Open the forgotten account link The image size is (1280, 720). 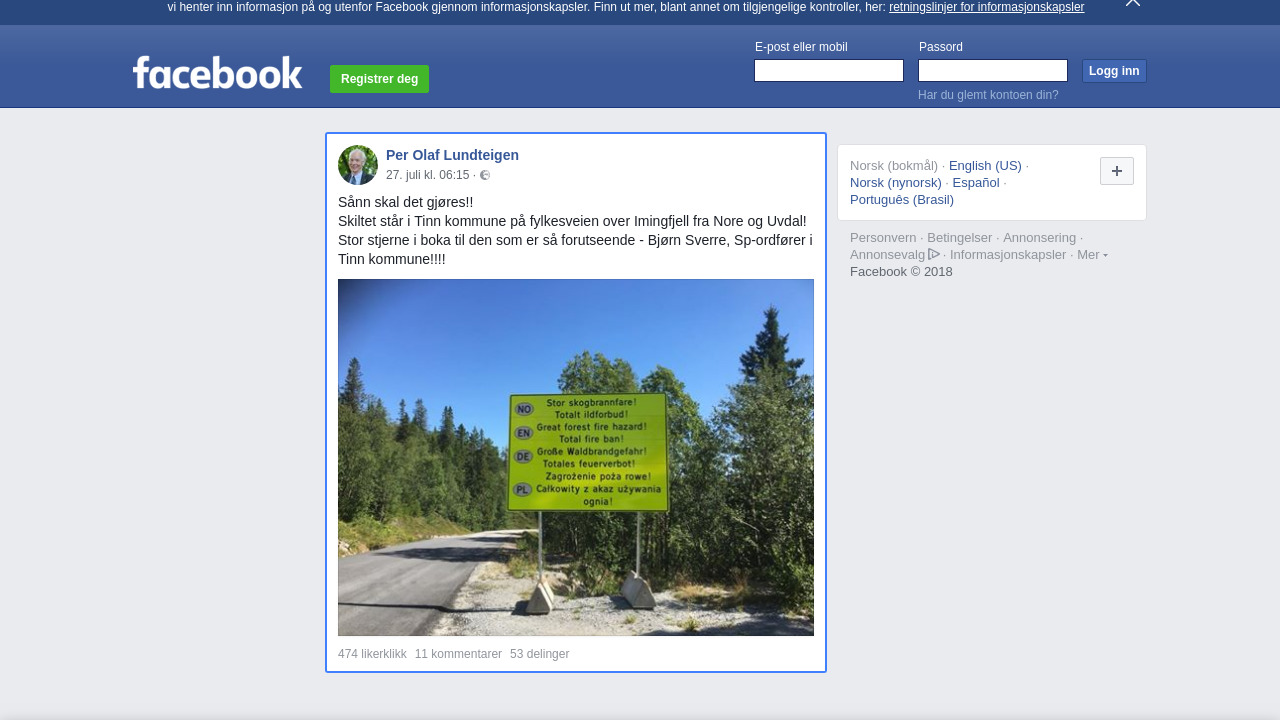click(x=988, y=95)
